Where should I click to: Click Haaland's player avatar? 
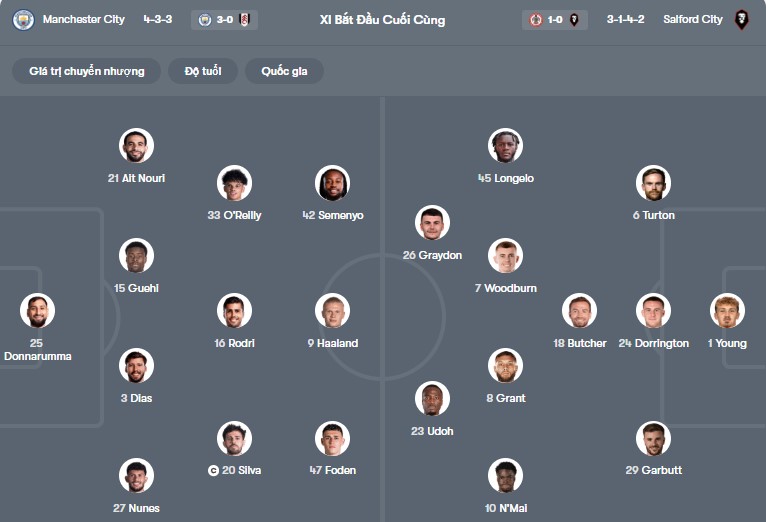coord(333,311)
